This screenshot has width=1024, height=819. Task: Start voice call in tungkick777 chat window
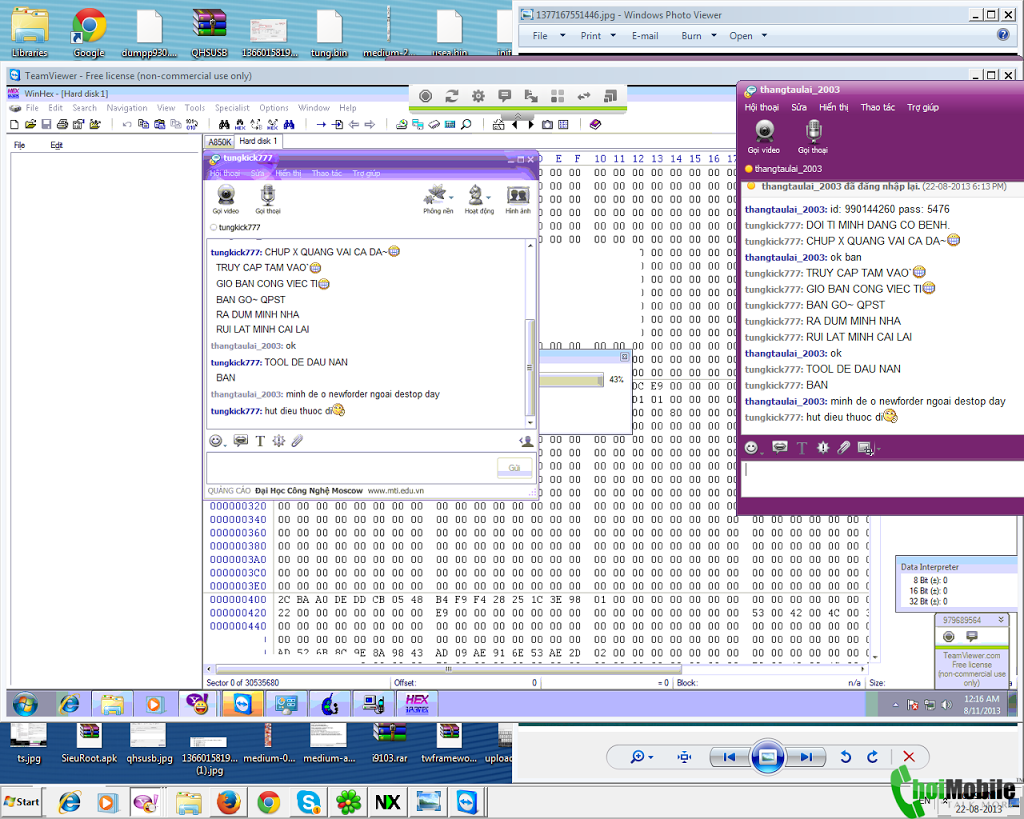[x=268, y=199]
